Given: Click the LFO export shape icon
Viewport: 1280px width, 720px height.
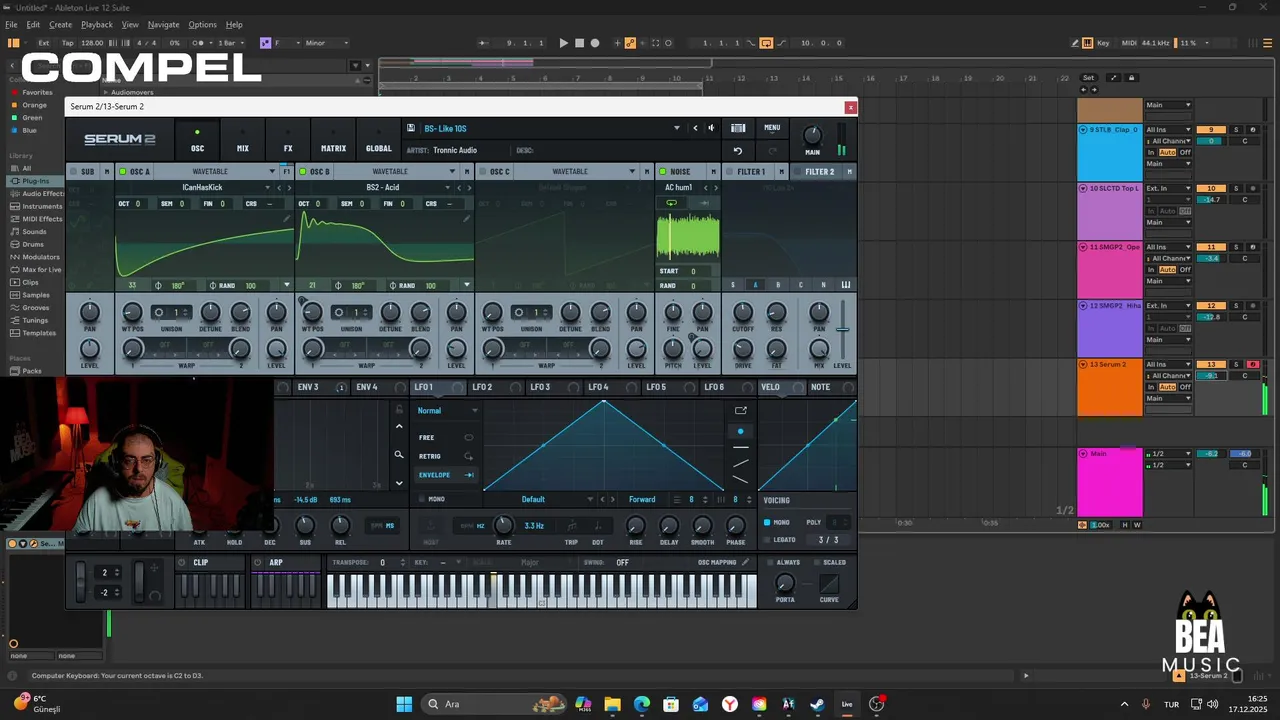Looking at the screenshot, I should pyautogui.click(x=741, y=410).
